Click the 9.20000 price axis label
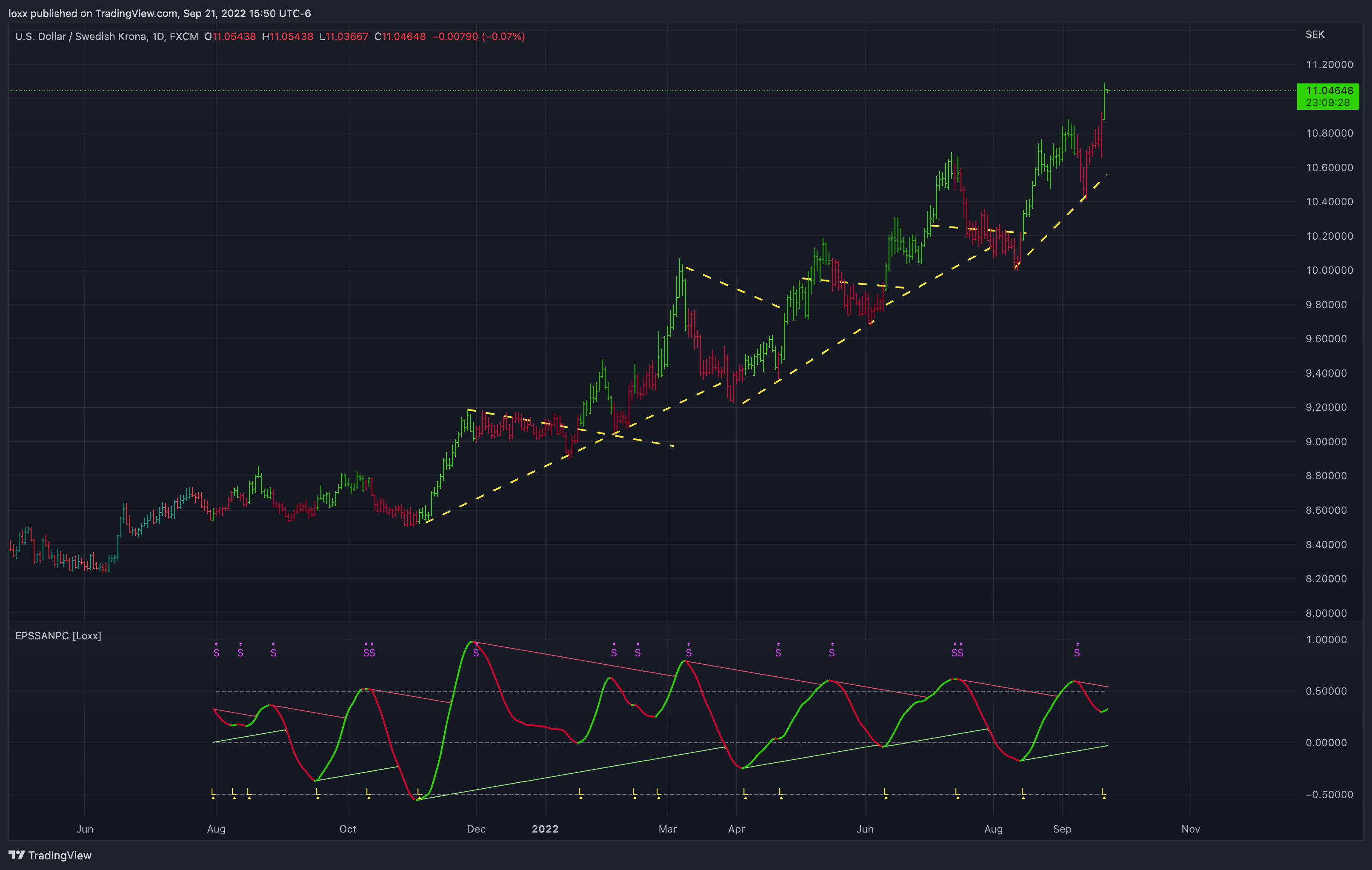 [1326, 407]
